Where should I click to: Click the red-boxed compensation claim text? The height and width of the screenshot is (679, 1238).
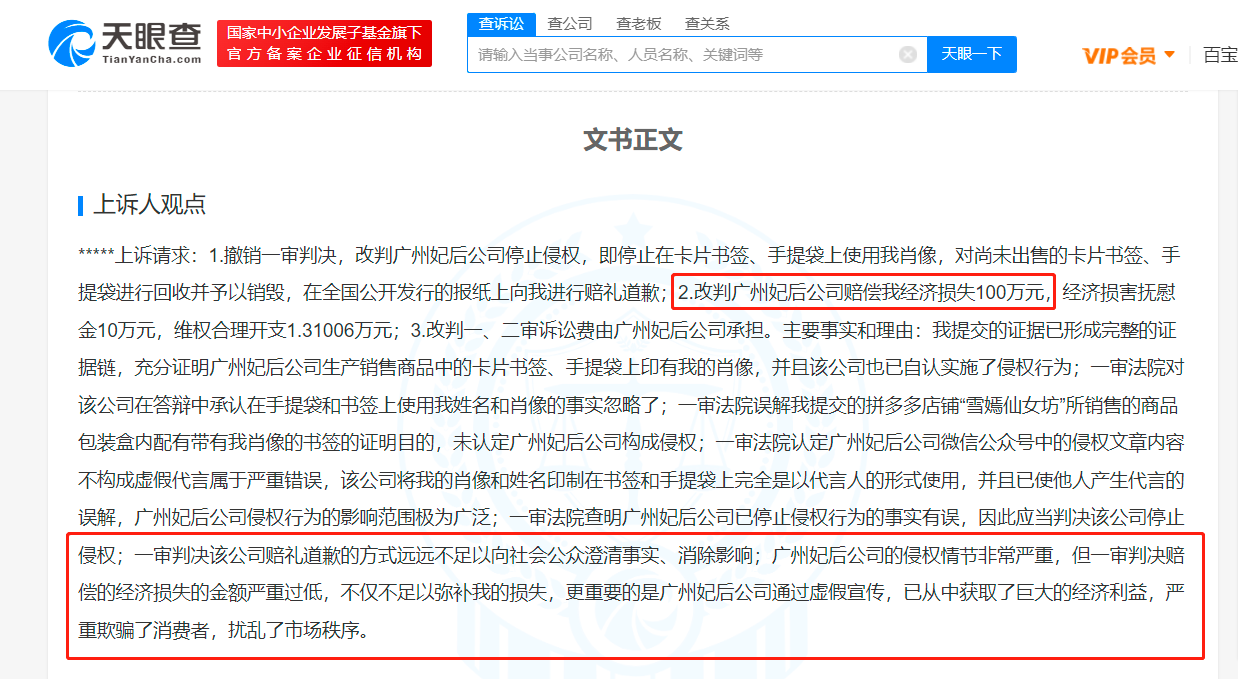(x=862, y=292)
